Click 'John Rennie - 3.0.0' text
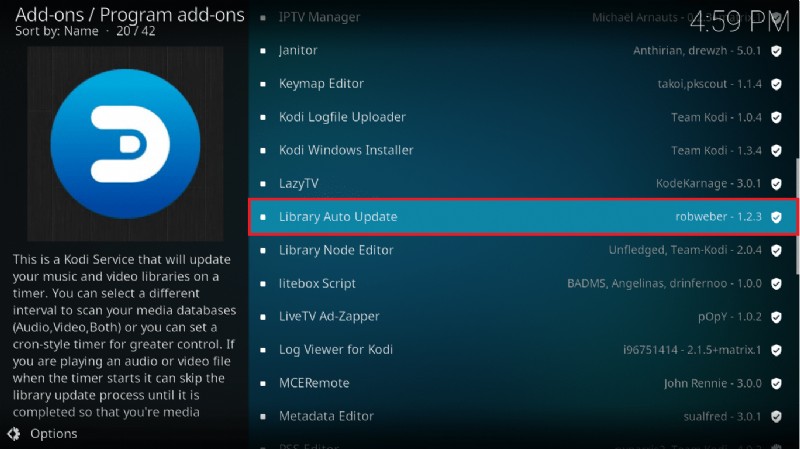800x449 pixels. click(x=713, y=383)
